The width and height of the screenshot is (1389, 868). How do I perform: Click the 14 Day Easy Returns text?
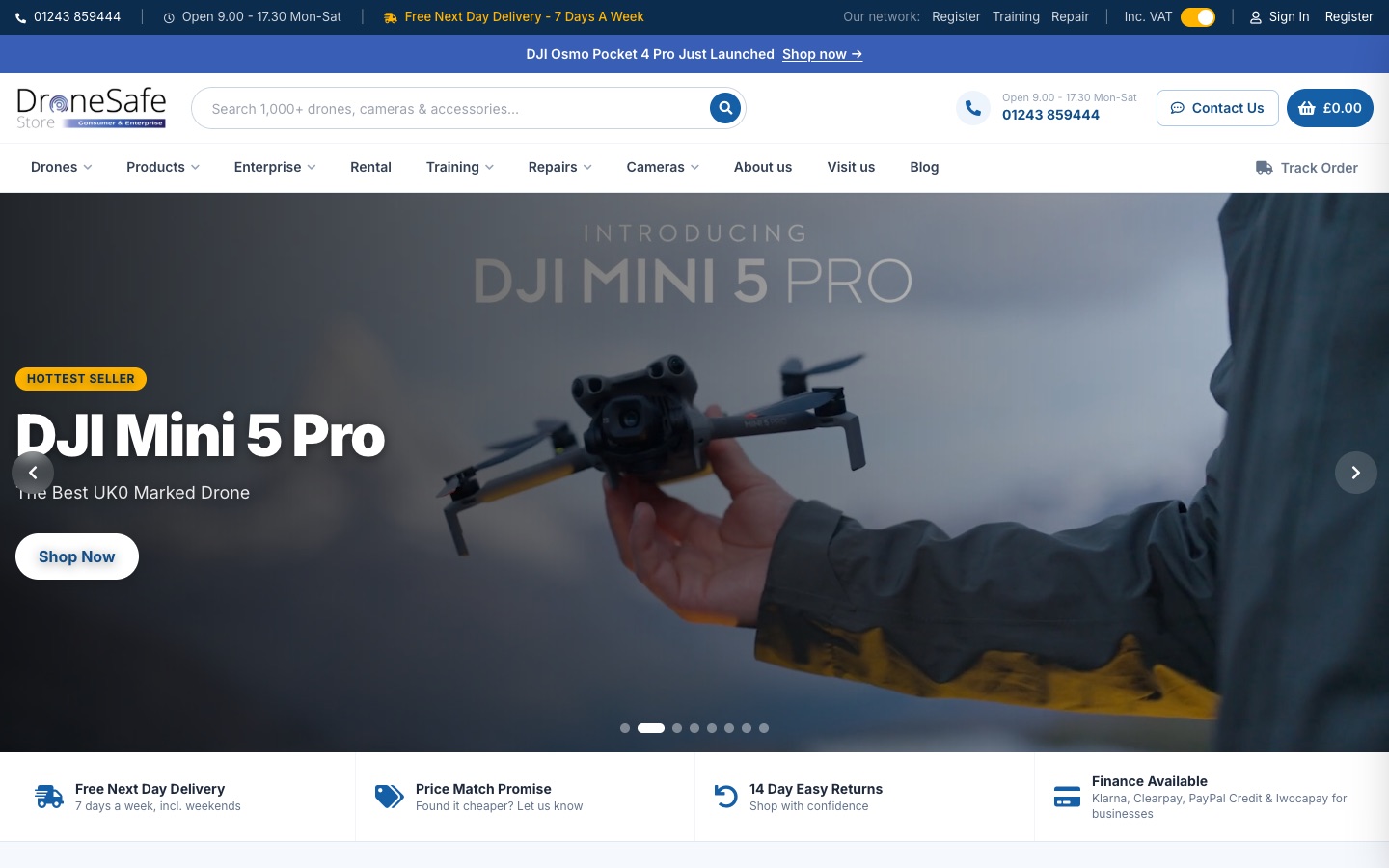[816, 789]
